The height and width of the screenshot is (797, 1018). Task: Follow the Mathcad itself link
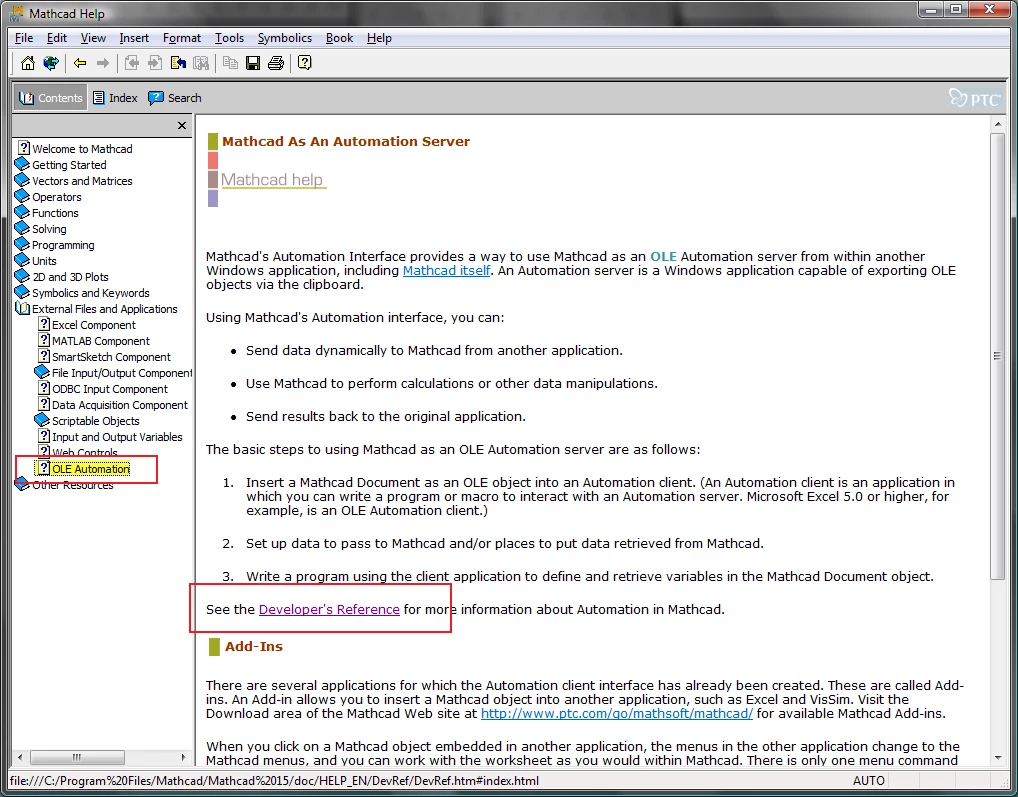tap(447, 271)
